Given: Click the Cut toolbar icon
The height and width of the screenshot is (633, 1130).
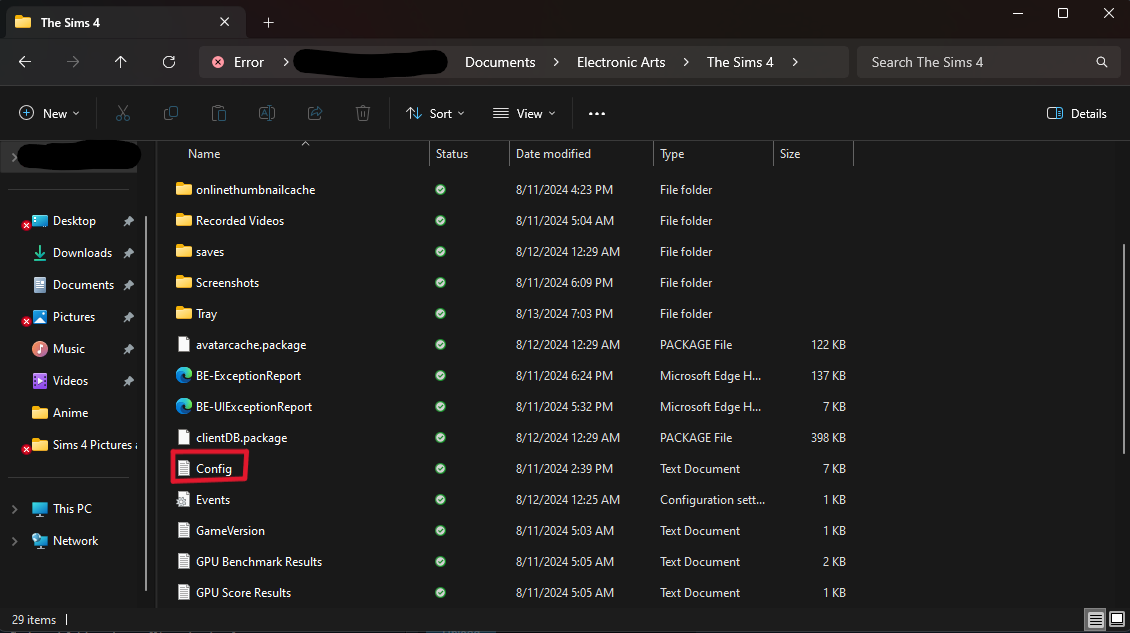Looking at the screenshot, I should tap(123, 113).
